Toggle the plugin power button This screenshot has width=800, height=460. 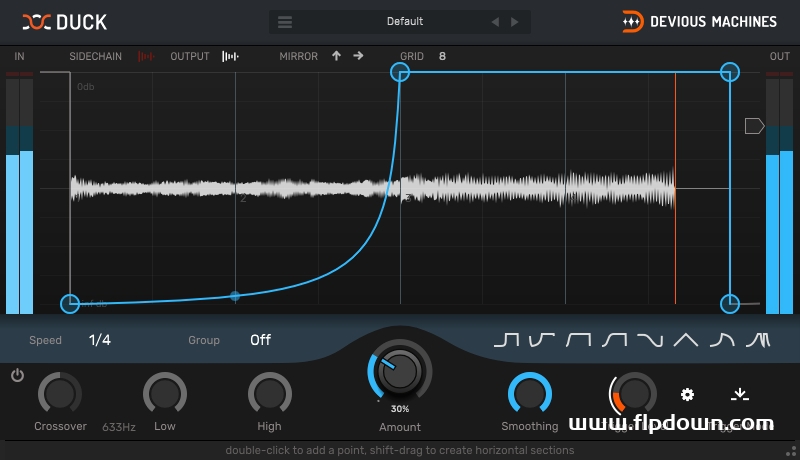(x=17, y=375)
